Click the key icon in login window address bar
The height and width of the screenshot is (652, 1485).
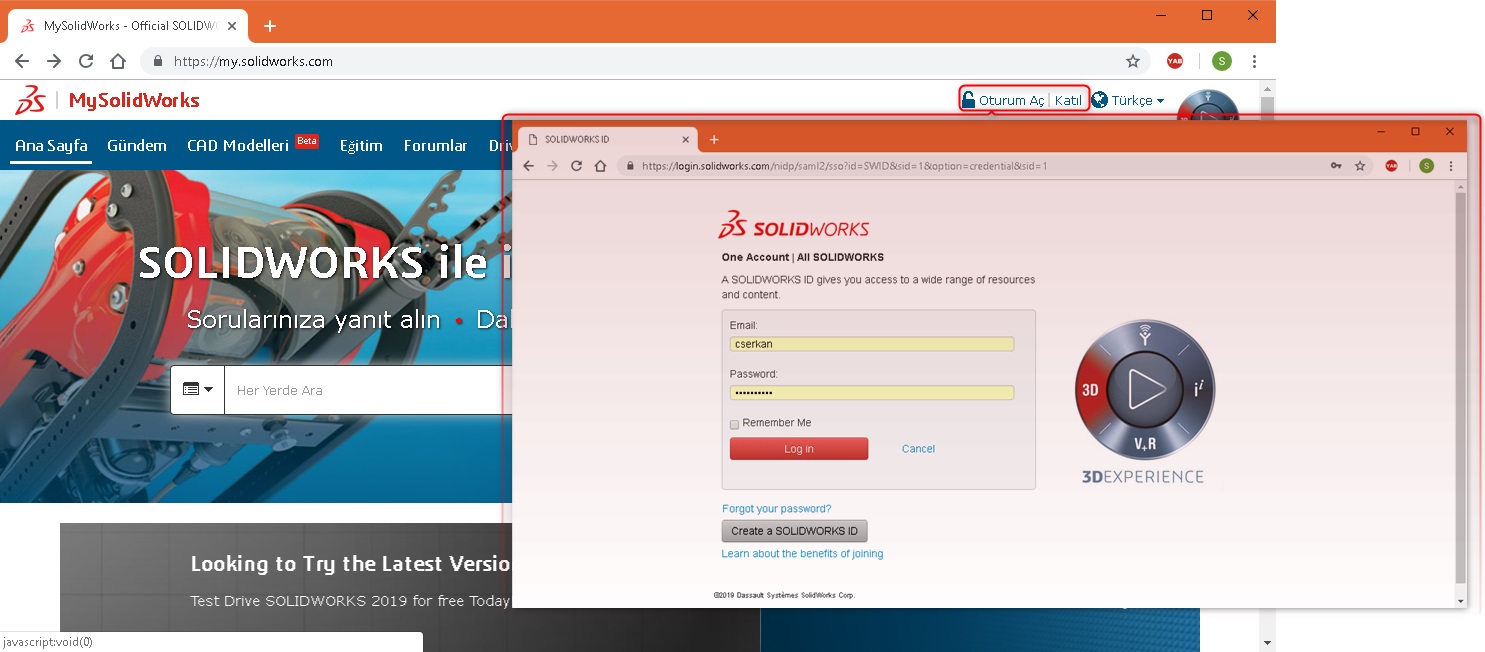1336,166
